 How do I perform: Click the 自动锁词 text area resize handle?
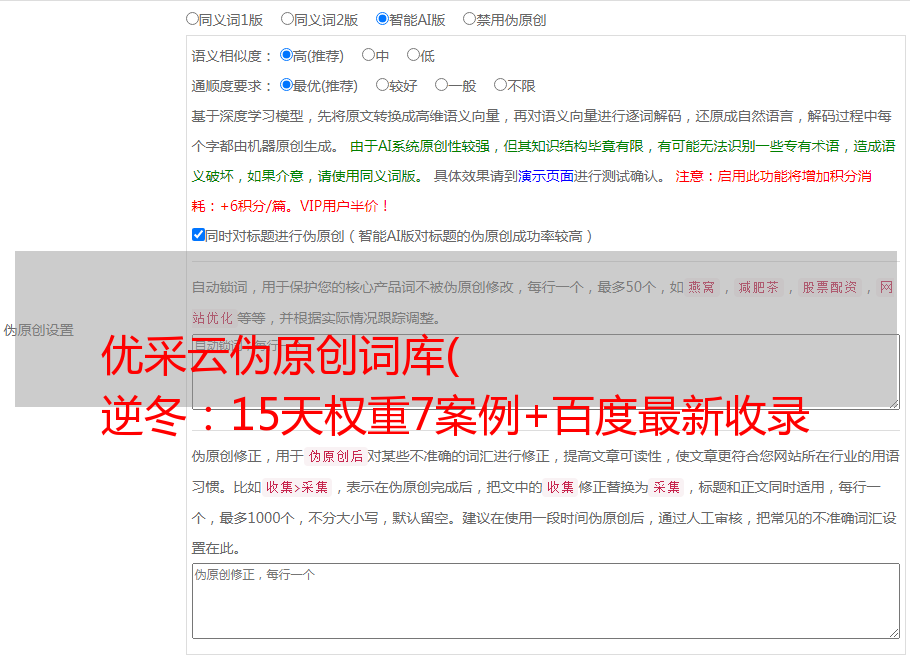point(893,403)
